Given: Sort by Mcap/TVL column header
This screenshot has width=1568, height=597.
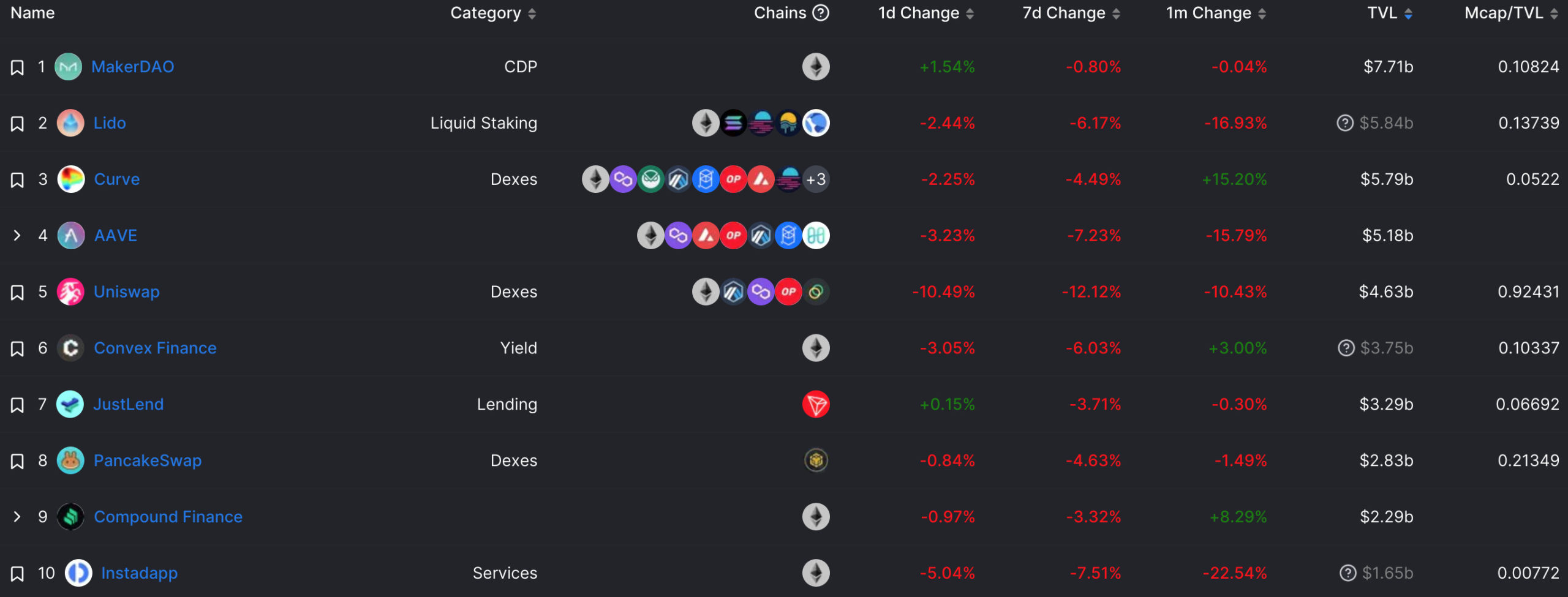Looking at the screenshot, I should point(1512,13).
